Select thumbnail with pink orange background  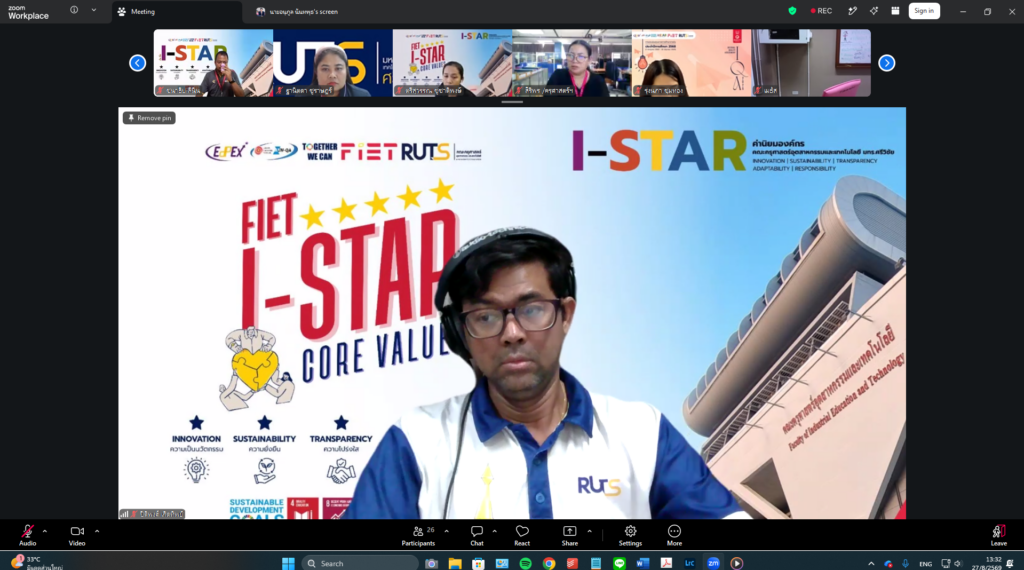[692, 63]
